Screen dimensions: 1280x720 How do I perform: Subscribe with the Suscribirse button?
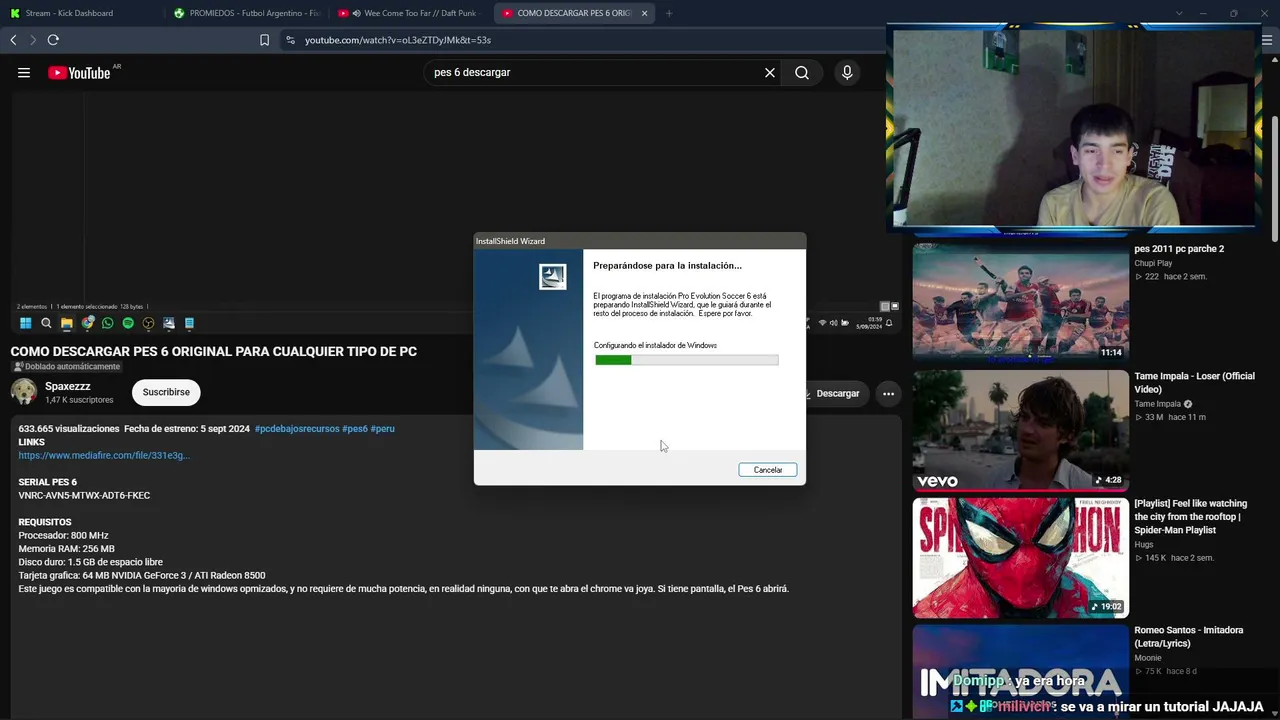click(x=166, y=393)
